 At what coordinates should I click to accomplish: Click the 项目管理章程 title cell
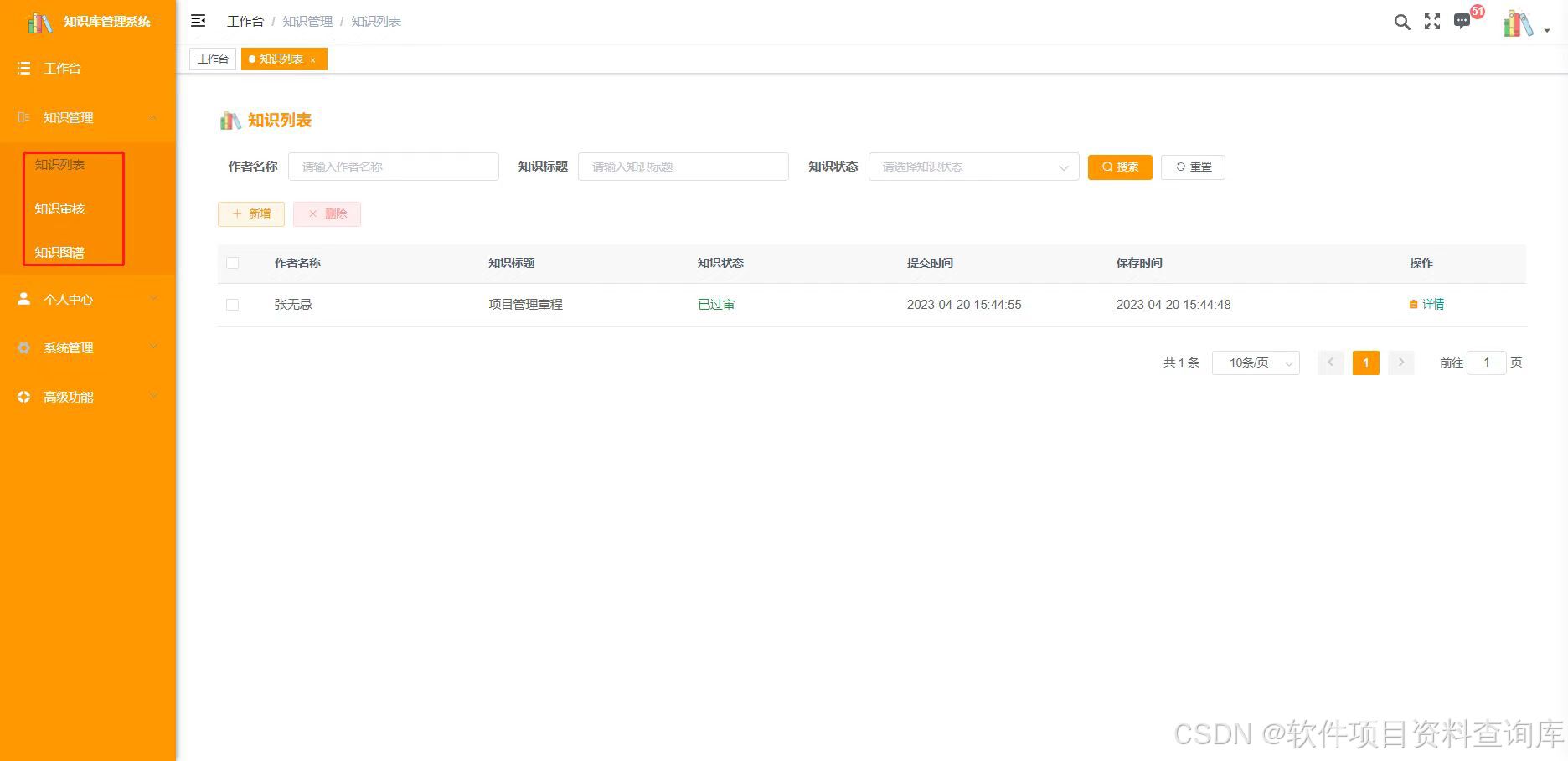pyautogui.click(x=526, y=305)
